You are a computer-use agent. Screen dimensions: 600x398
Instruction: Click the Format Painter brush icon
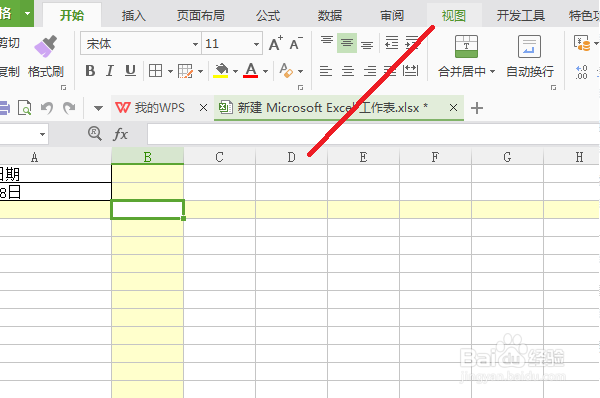click(x=46, y=46)
